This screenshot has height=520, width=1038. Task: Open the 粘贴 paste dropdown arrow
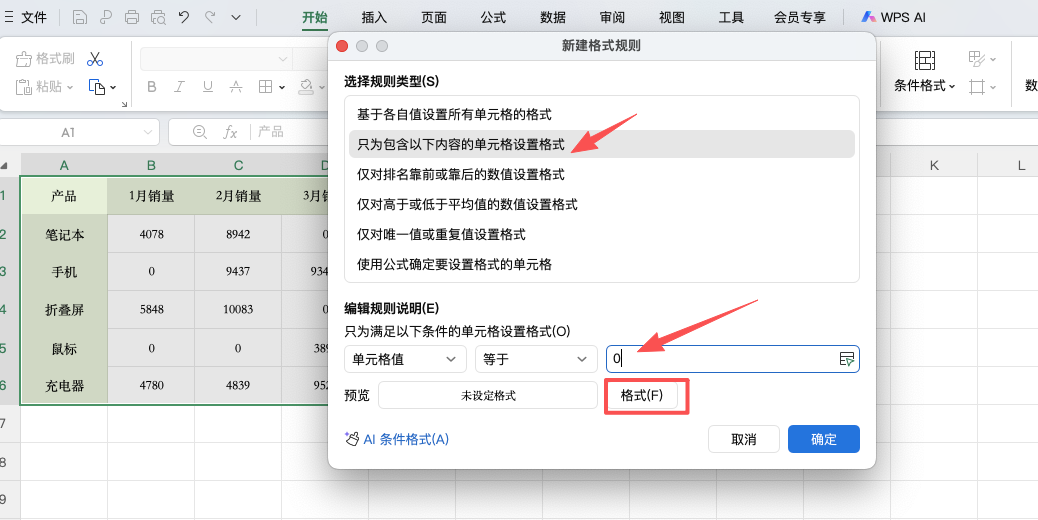click(x=69, y=87)
